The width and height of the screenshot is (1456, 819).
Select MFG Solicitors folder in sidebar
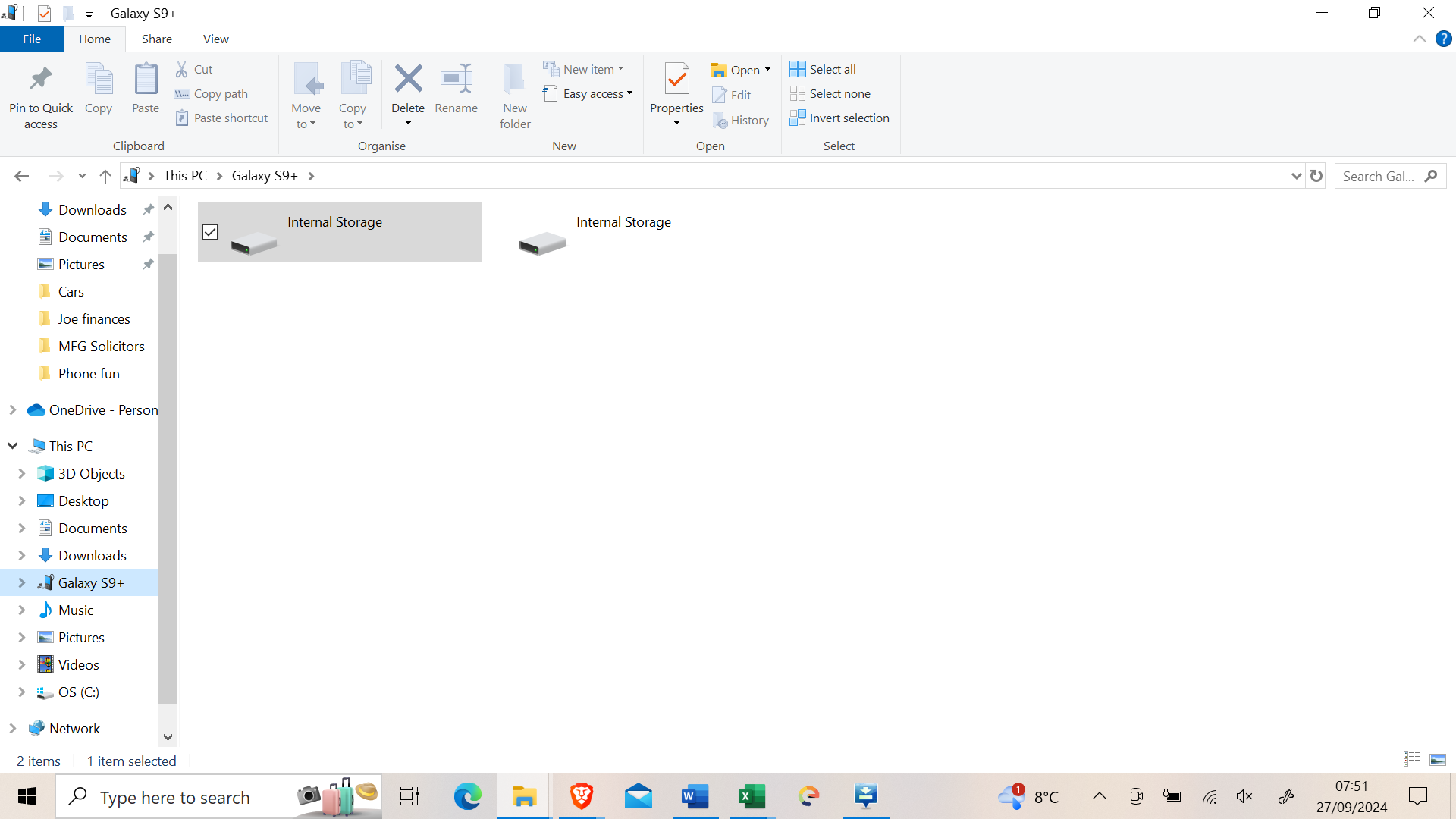[102, 346]
